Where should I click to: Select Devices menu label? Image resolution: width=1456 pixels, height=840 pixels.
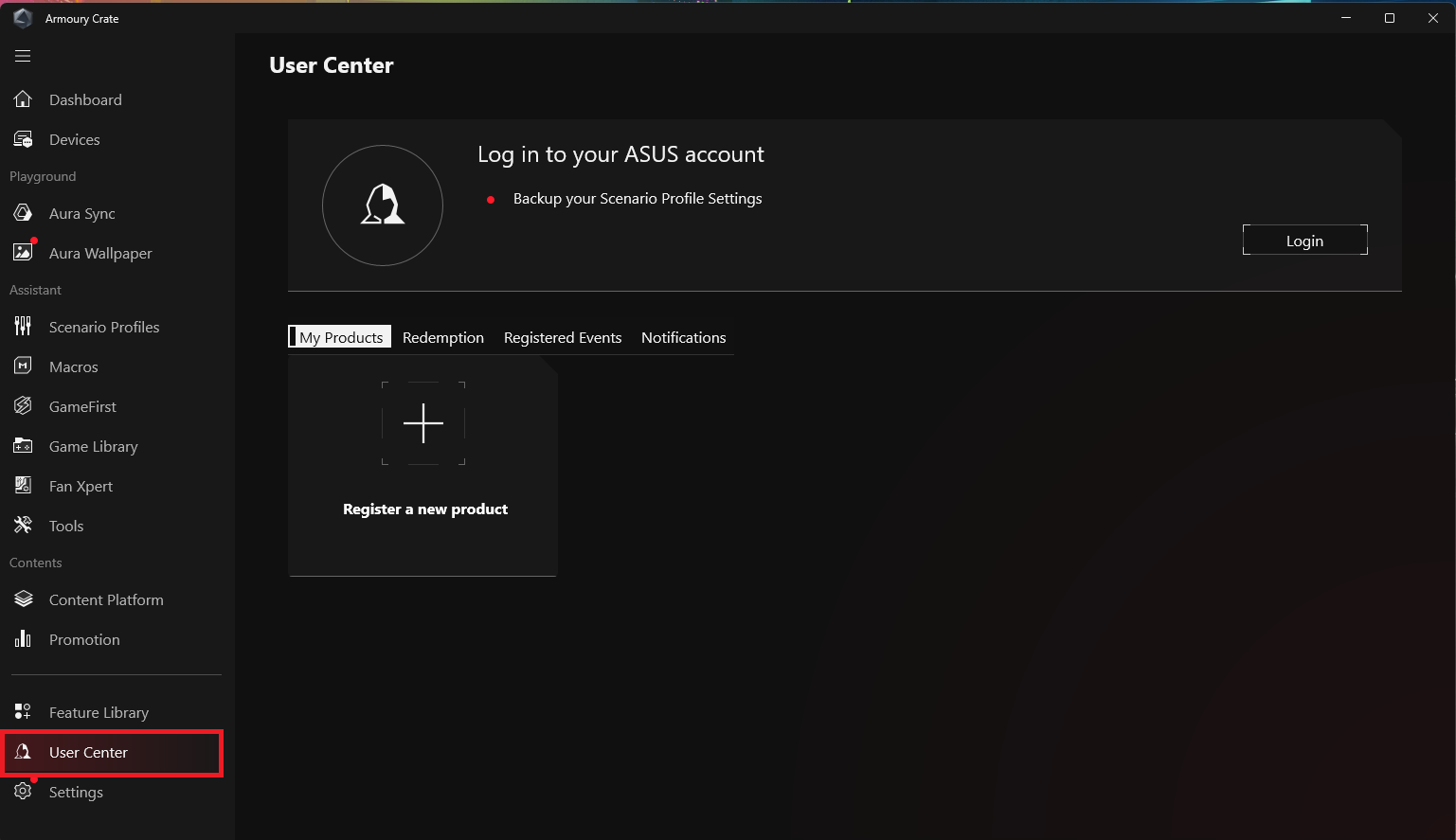point(75,139)
